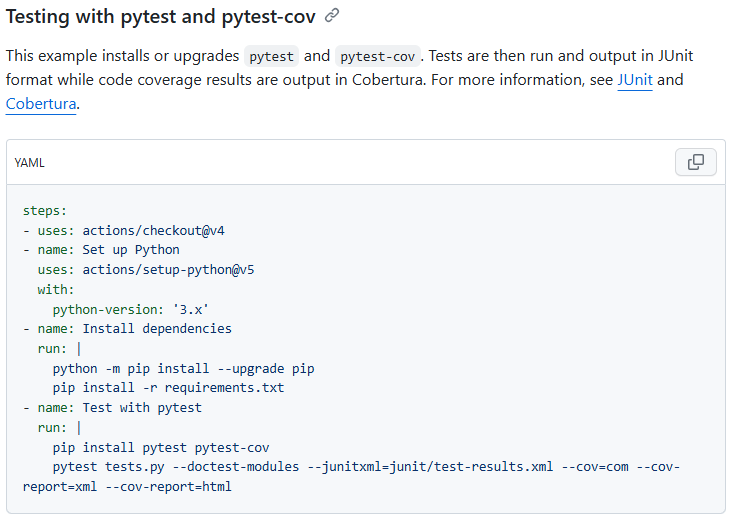Click the "pip install -r requirements.txt" line
Screen dimensions: 730x518
click(x=169, y=388)
